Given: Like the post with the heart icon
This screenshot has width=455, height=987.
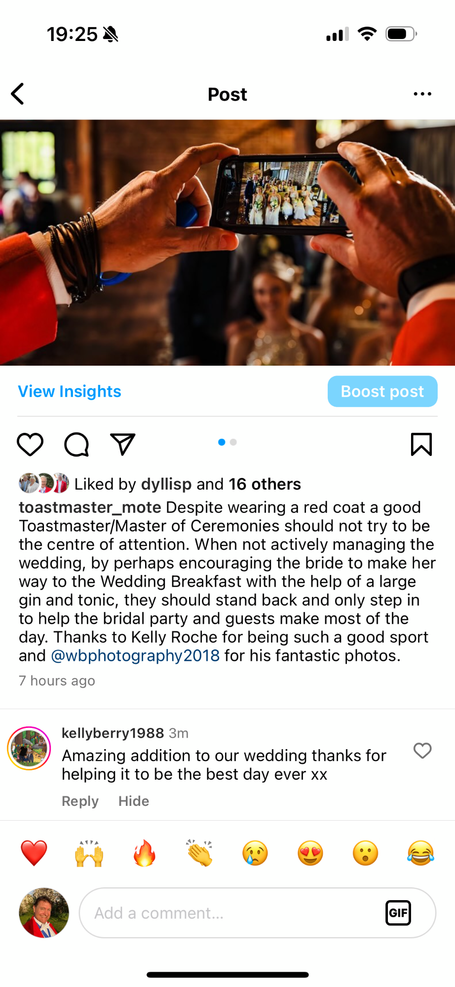Looking at the screenshot, I should 30,444.
